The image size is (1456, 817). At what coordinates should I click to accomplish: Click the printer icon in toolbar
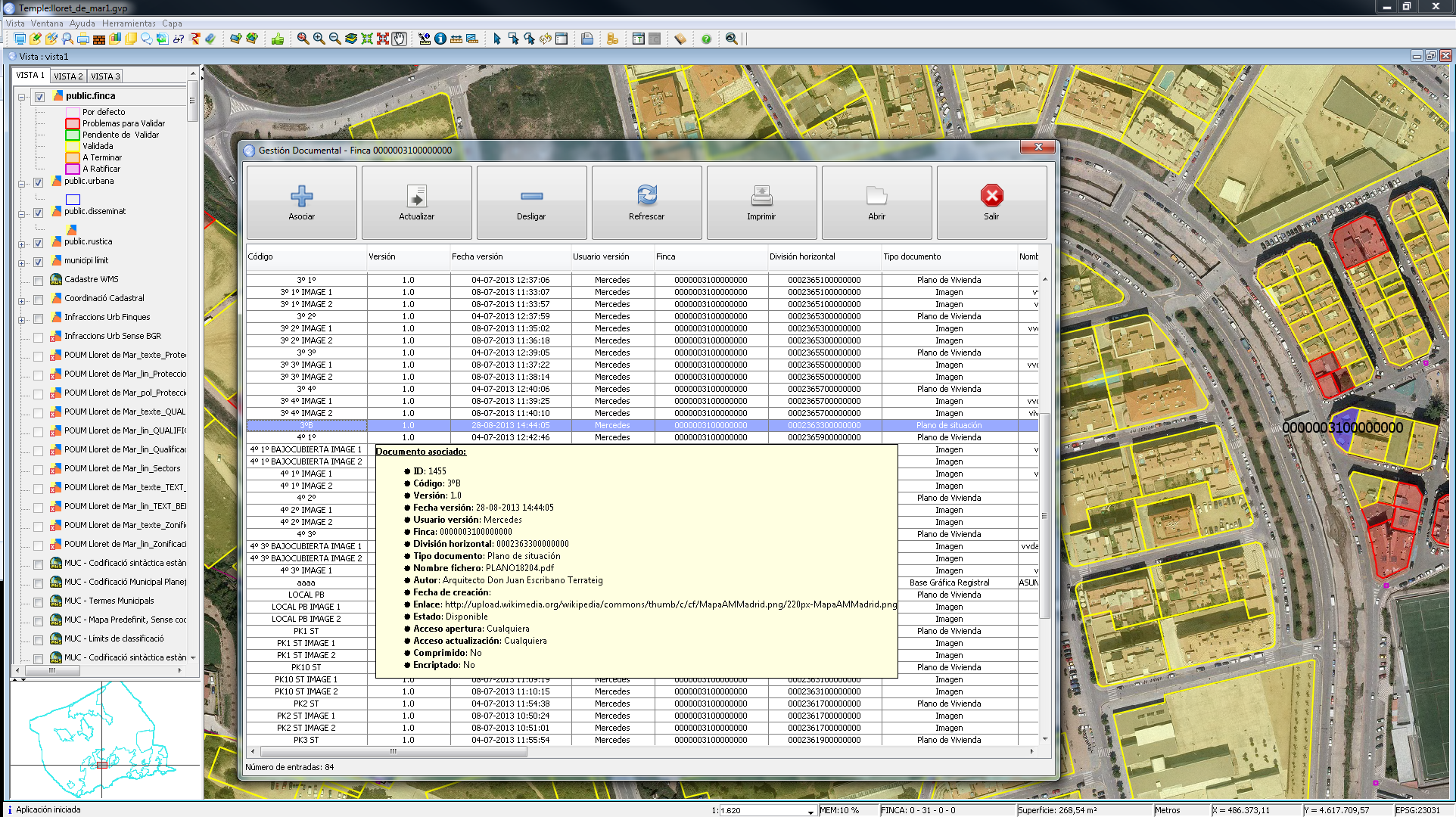click(83, 39)
